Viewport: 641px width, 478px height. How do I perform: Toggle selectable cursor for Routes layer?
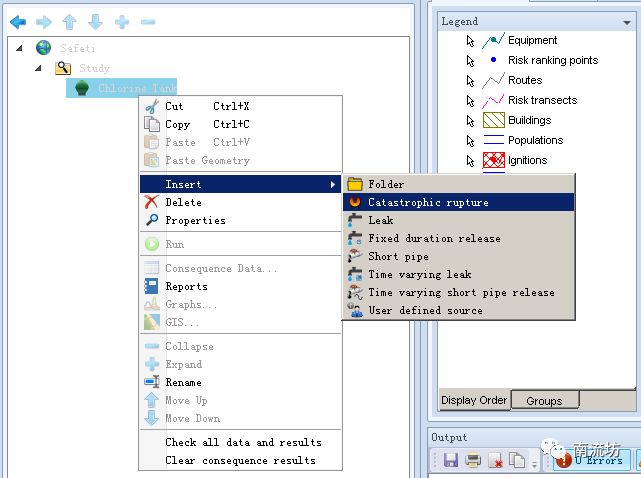[470, 81]
